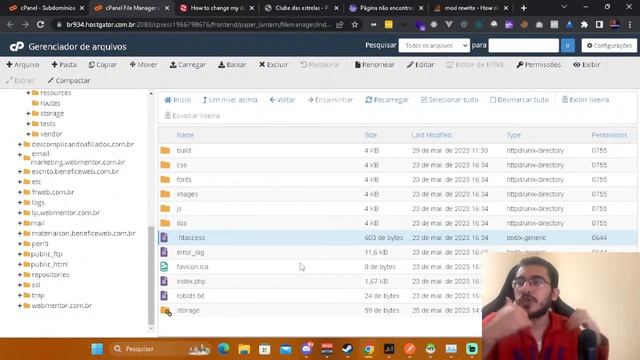The width and height of the screenshot is (640, 360).
Task: Select the fonts folder icon
Action: 165,179
